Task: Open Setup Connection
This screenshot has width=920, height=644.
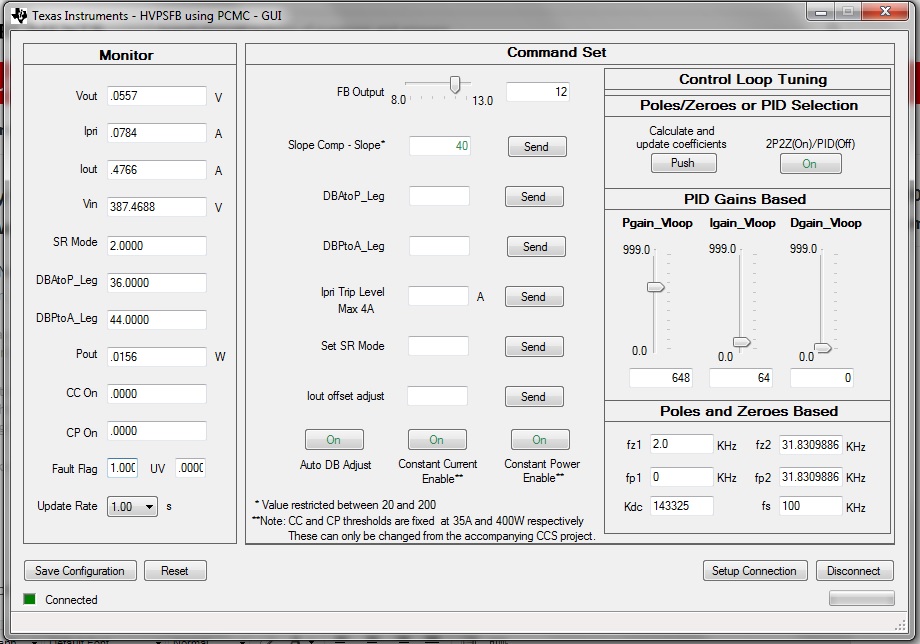Action: (755, 570)
